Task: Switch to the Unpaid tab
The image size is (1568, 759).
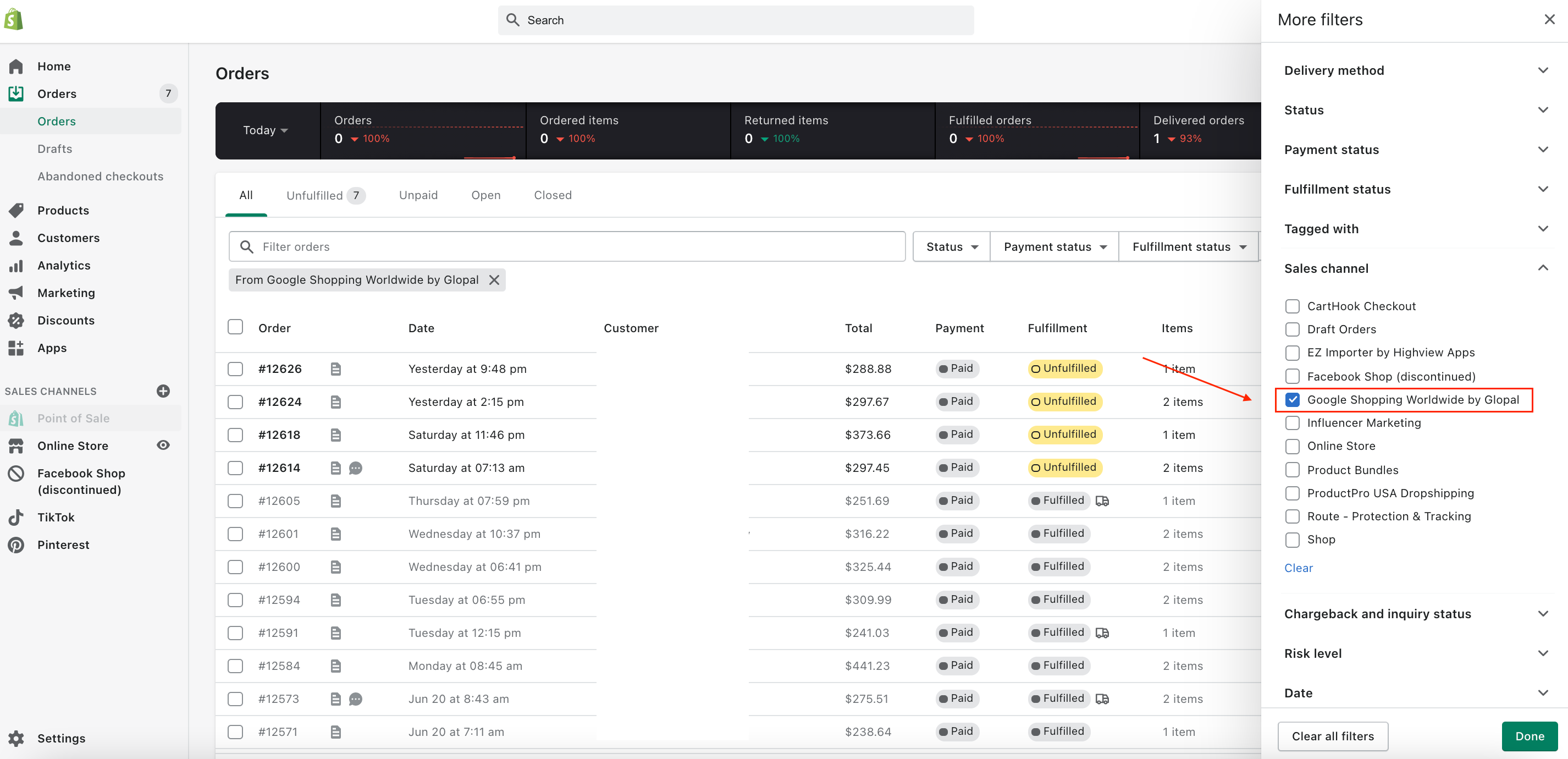Action: click(x=418, y=195)
